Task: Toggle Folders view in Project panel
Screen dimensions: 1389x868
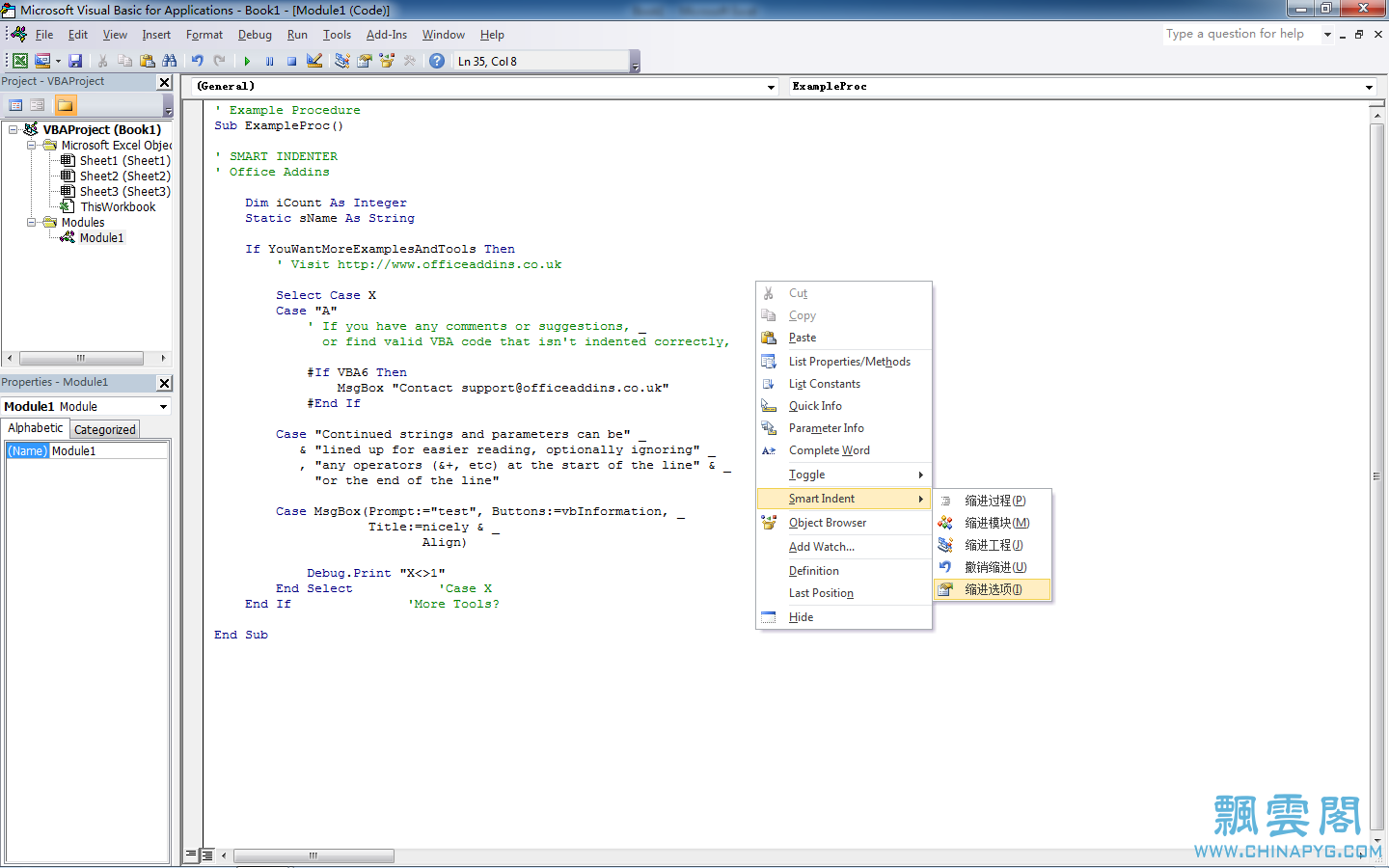Action: pyautogui.click(x=66, y=105)
